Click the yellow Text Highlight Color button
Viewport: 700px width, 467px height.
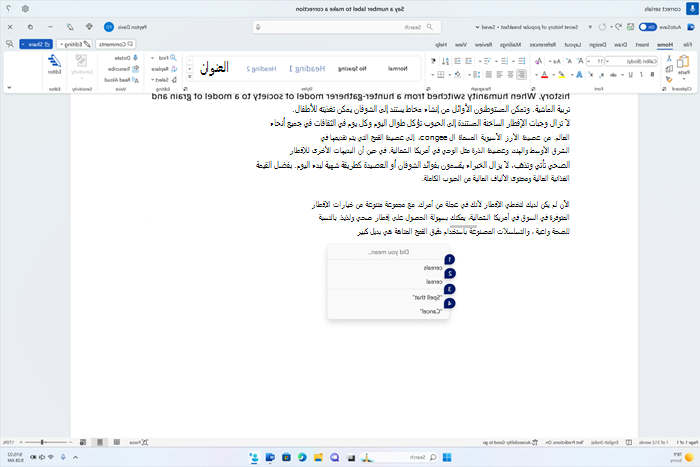point(562,75)
